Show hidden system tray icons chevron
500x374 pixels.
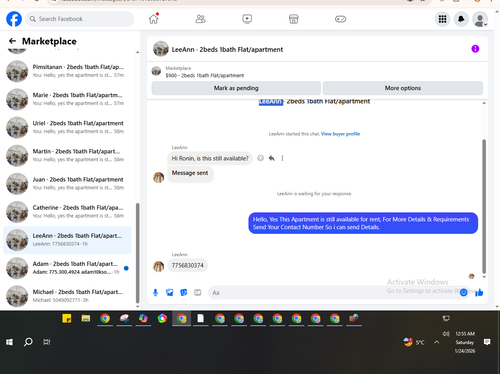click(436, 342)
